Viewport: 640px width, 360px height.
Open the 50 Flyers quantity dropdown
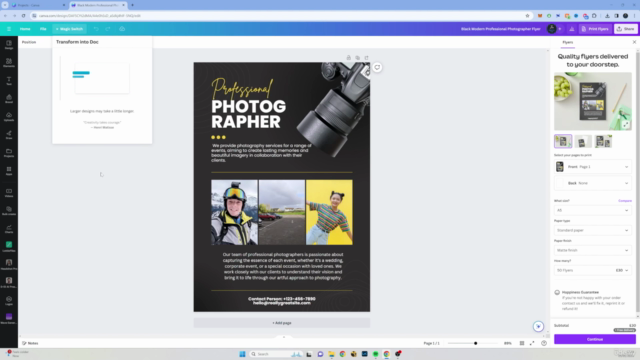(593, 270)
